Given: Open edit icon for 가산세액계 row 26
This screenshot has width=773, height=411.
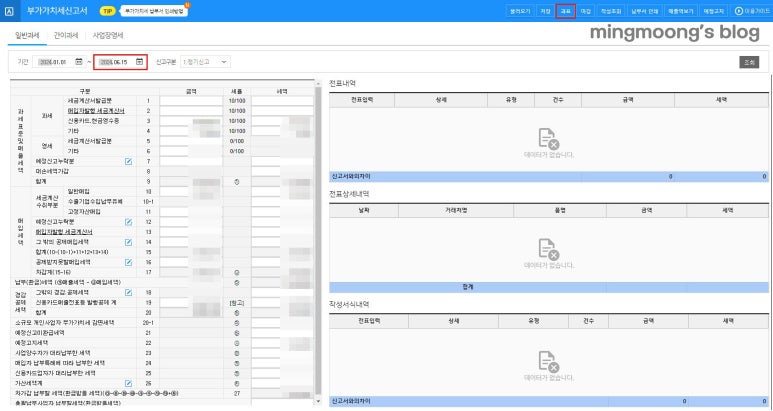Looking at the screenshot, I should (x=128, y=383).
